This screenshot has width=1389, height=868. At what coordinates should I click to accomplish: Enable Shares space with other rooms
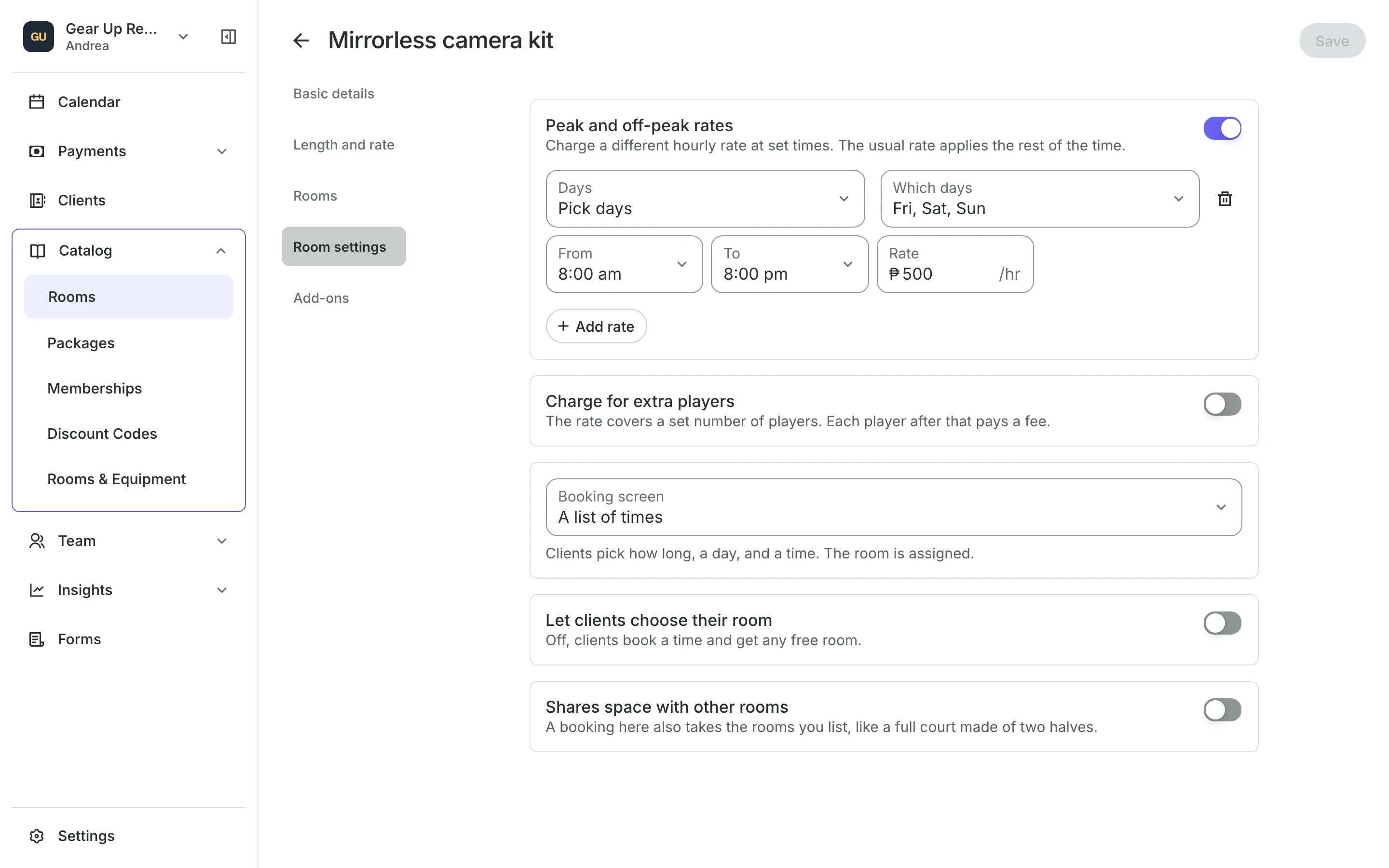[1222, 709]
